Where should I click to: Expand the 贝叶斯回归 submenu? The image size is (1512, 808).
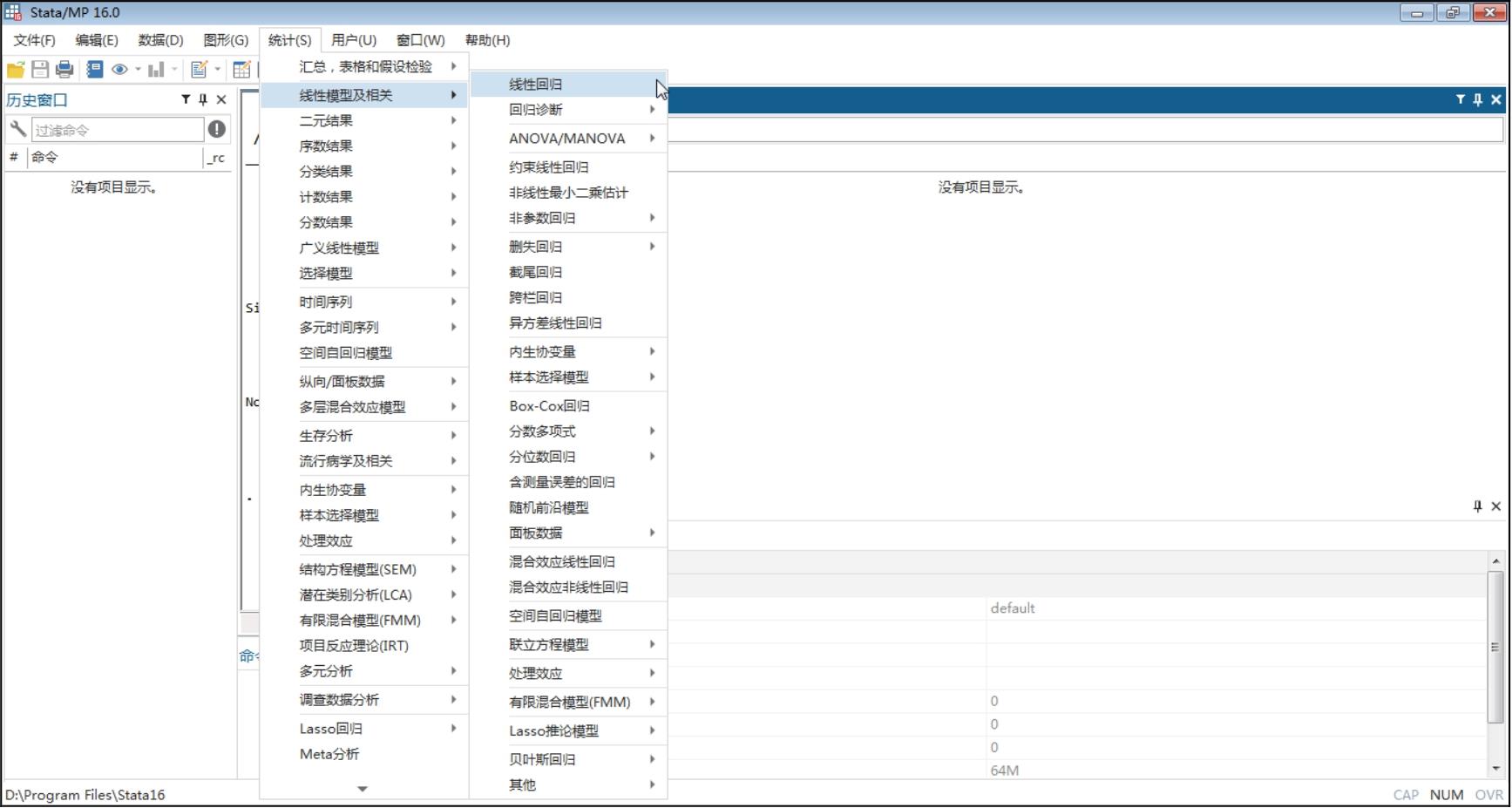pyautogui.click(x=569, y=760)
